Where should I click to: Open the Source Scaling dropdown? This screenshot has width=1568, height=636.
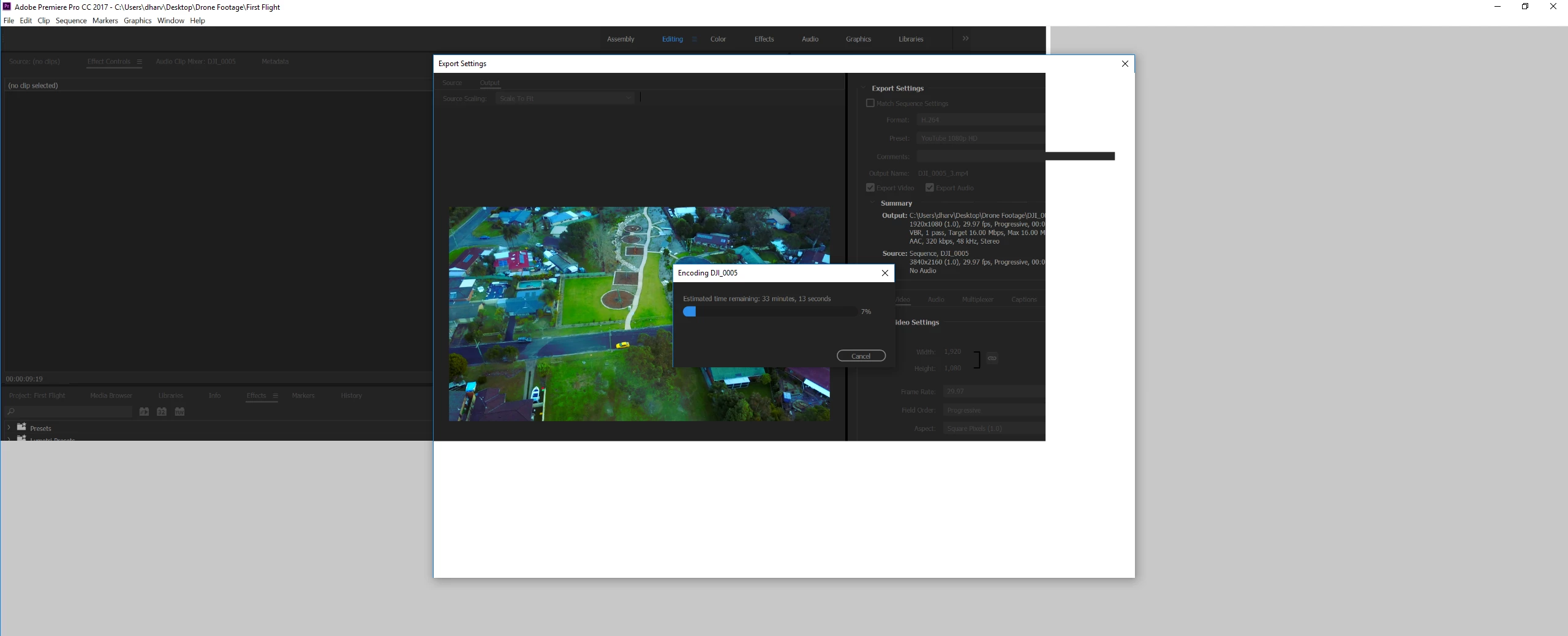tap(565, 99)
